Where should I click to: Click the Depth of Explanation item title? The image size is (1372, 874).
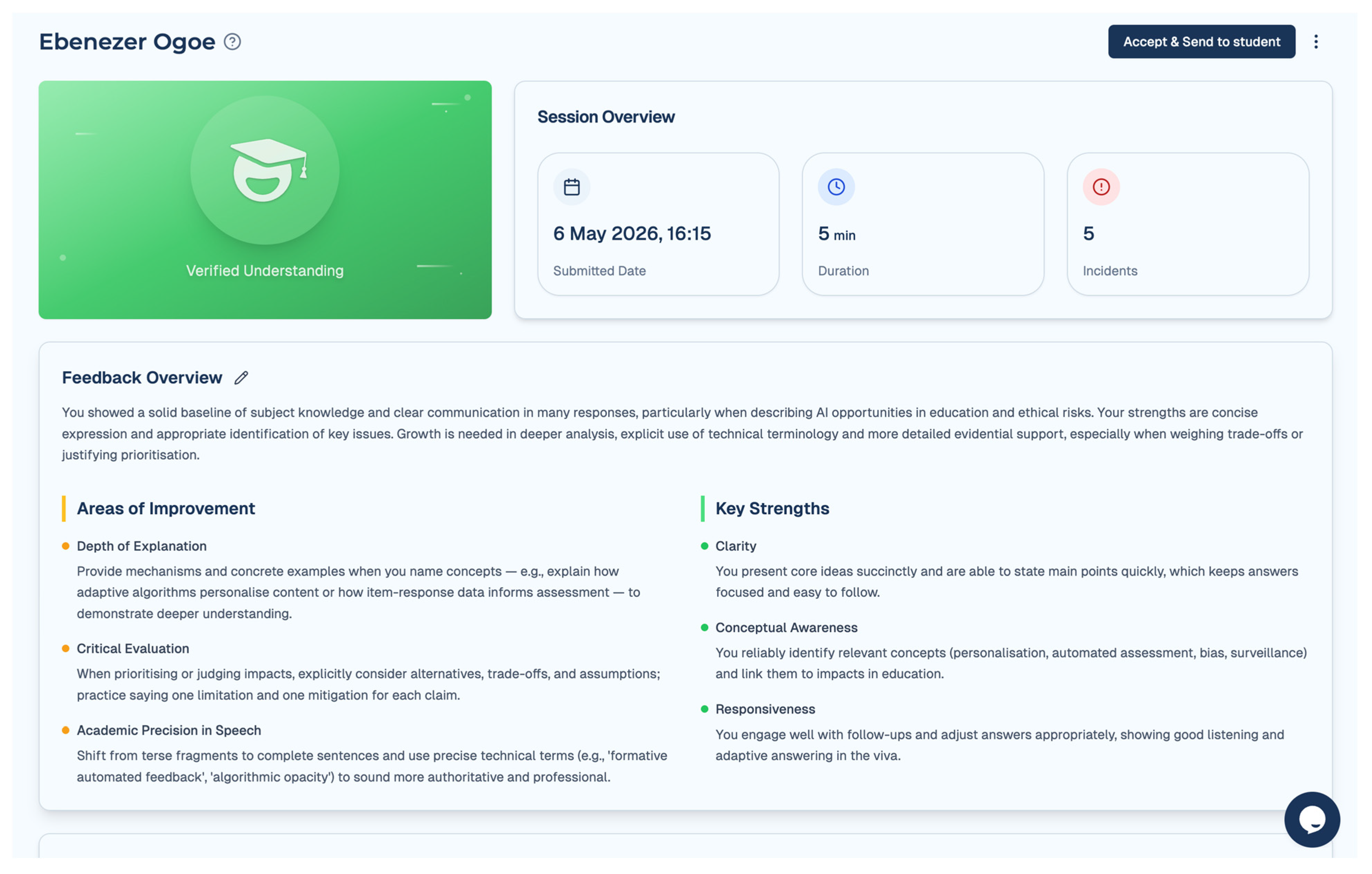pyautogui.click(x=142, y=546)
